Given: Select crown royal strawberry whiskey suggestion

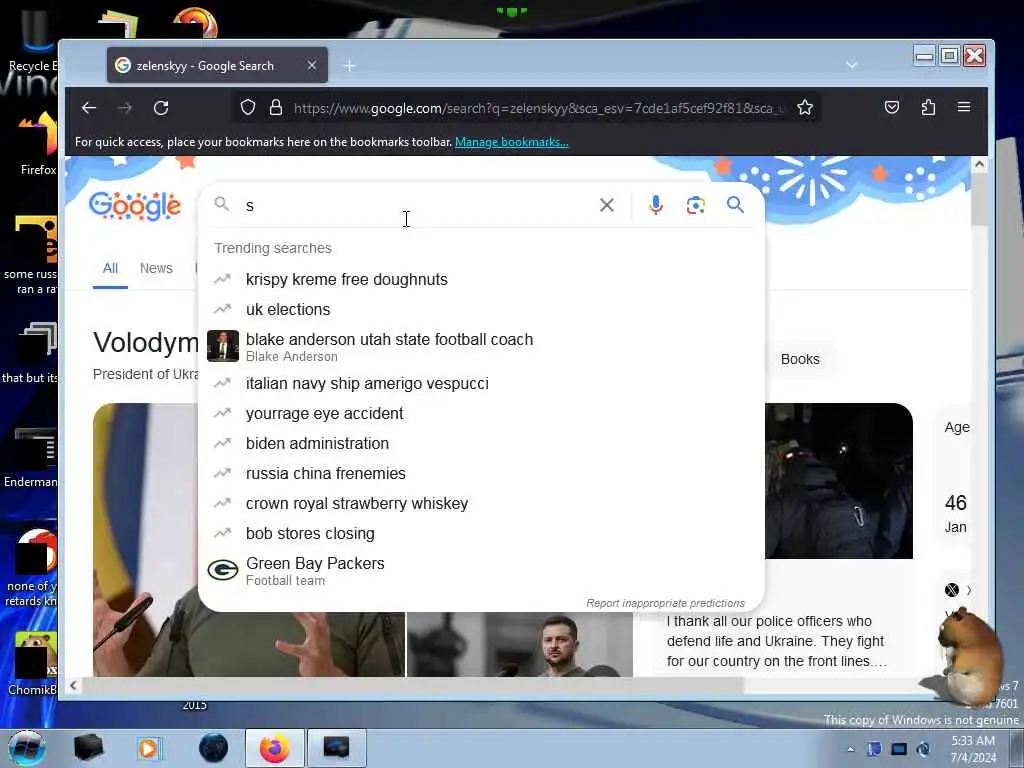Looking at the screenshot, I should pyautogui.click(x=481, y=504).
